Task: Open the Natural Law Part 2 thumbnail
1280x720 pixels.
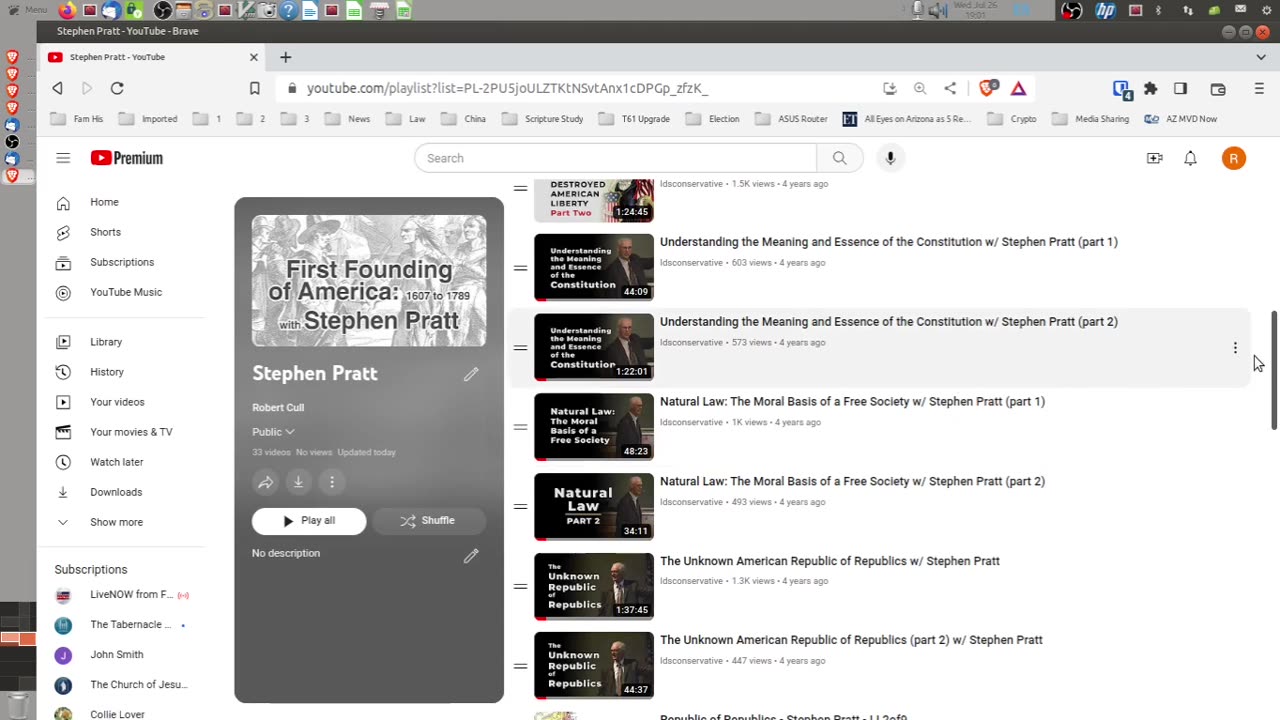Action: tap(594, 506)
